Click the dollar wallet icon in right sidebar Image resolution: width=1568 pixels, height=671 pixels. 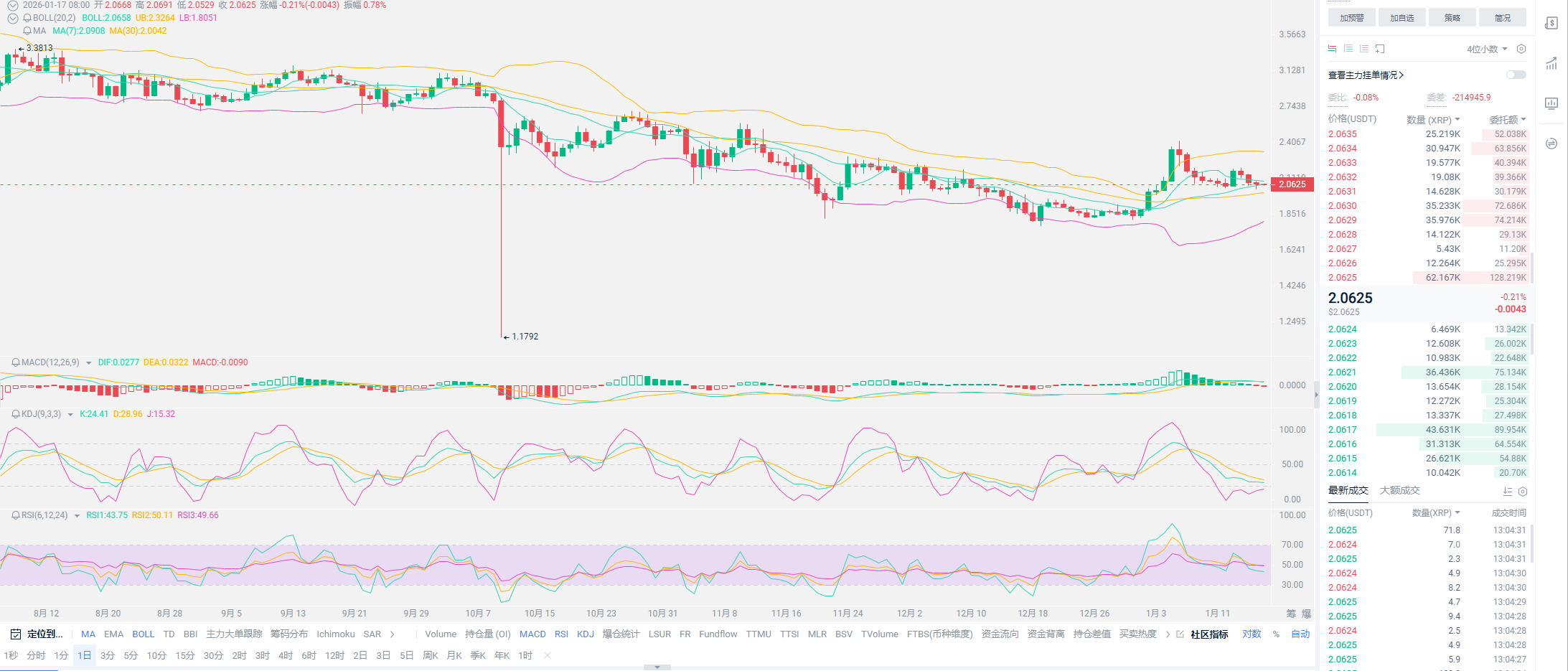1551,23
